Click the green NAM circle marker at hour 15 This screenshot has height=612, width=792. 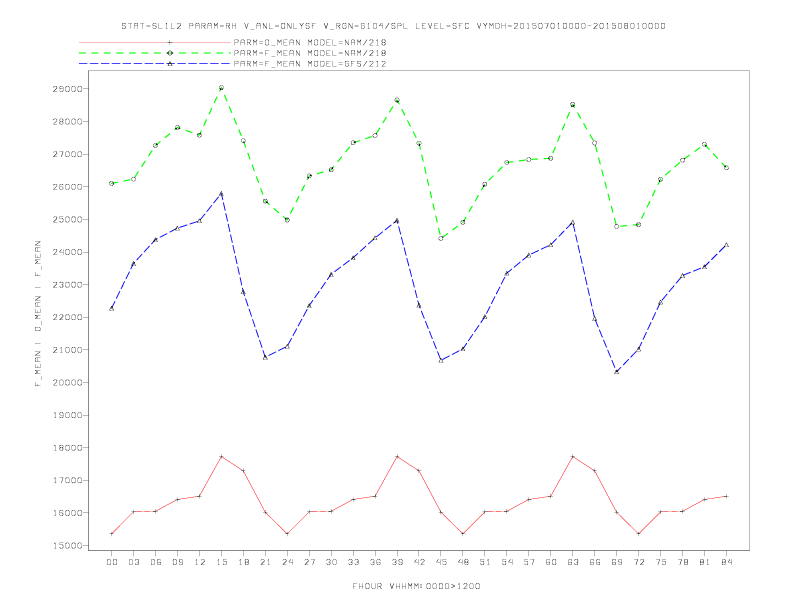point(221,88)
